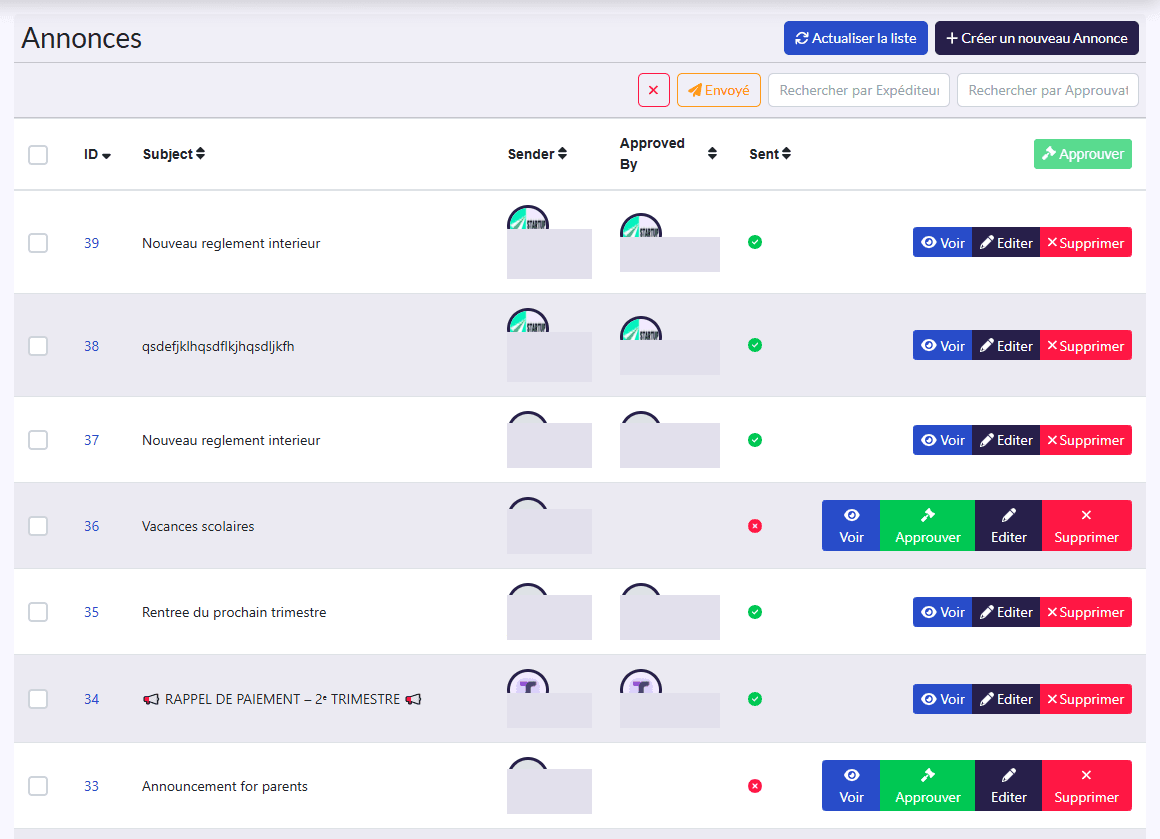The image size is (1160, 839).
Task: Open announcement ID link 36
Action: click(91, 526)
